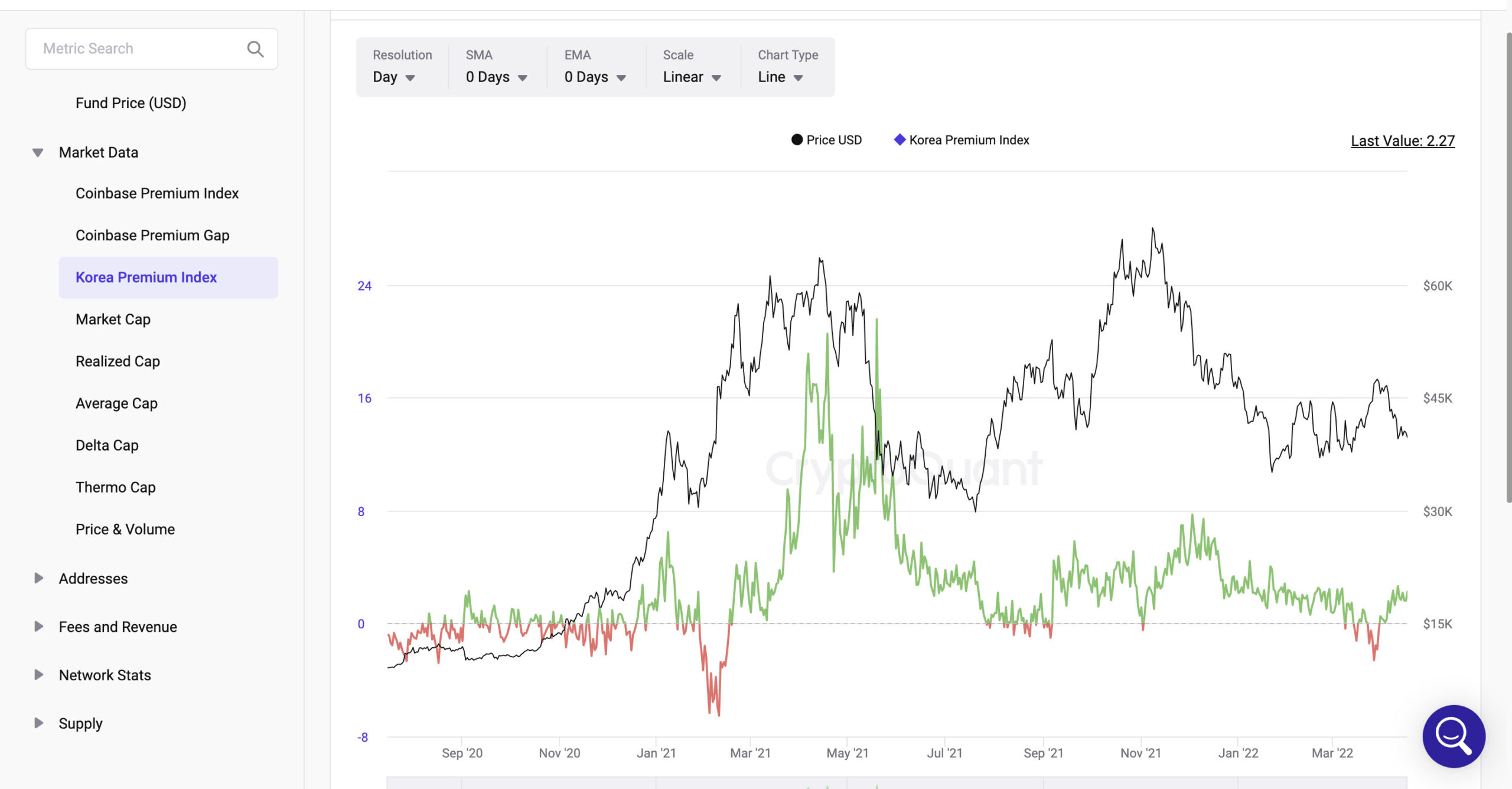This screenshot has height=789, width=1512.
Task: Toggle Korea Premium Index legend series
Action: point(962,140)
